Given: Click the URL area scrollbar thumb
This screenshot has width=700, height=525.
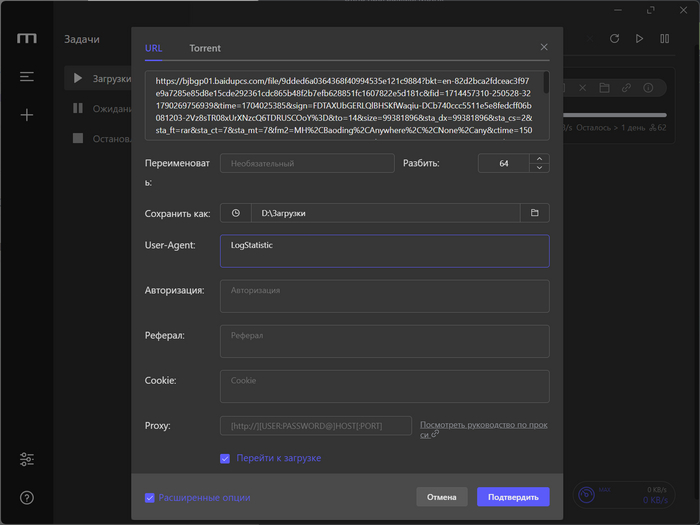Looking at the screenshot, I should [x=546, y=83].
